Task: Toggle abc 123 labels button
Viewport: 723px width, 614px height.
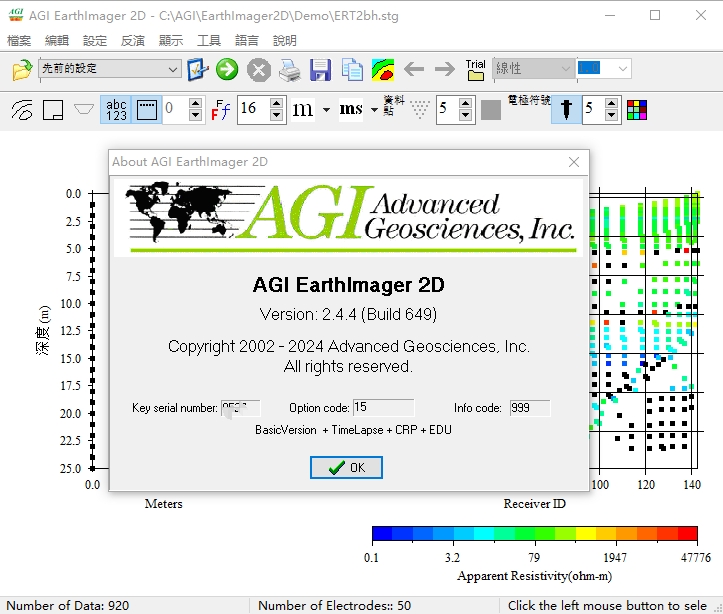Action: 116,110
